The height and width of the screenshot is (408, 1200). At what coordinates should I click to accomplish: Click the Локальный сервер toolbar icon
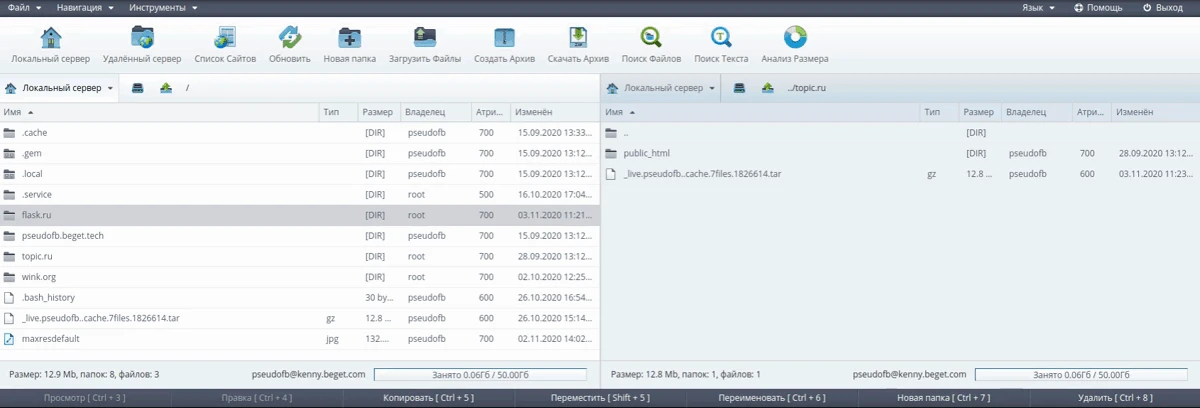coord(50,38)
